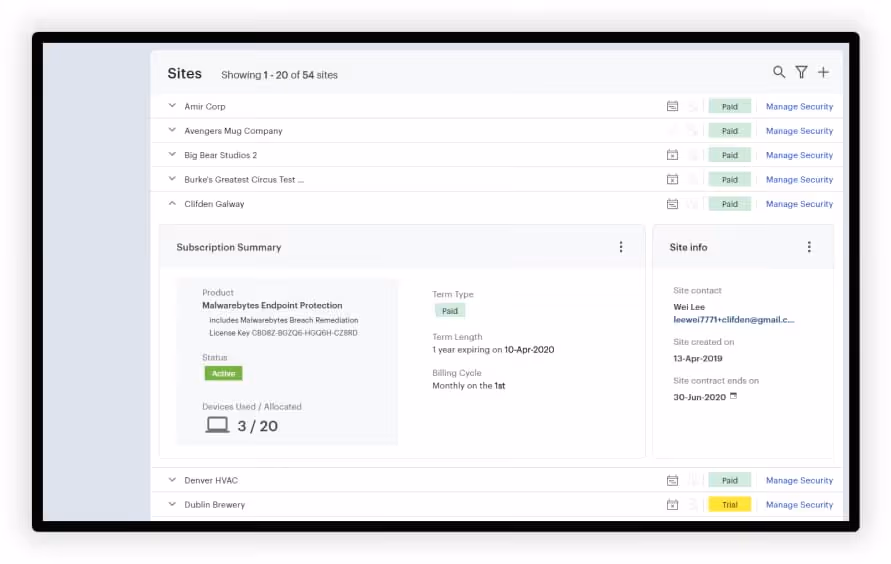Screen dimensions: 891x564
Task: Click 'includes Malwarebytes Breach Remediation' text
Action: pos(284,320)
